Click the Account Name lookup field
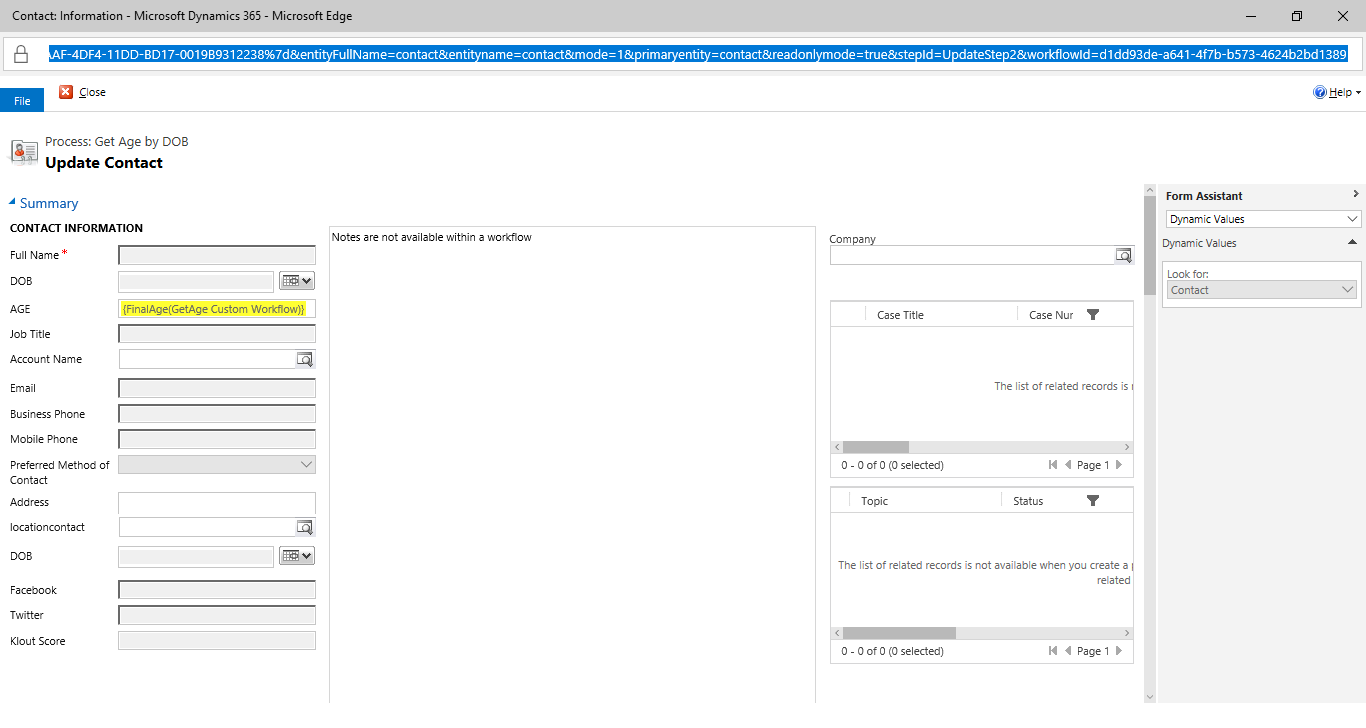 coord(207,359)
